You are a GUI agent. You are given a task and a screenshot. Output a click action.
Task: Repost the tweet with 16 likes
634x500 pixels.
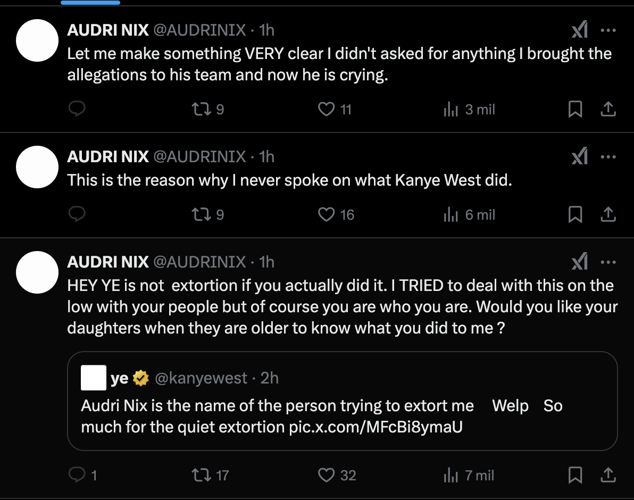point(208,215)
